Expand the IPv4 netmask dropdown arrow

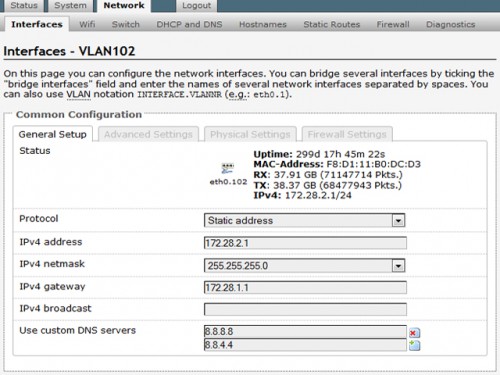(398, 266)
